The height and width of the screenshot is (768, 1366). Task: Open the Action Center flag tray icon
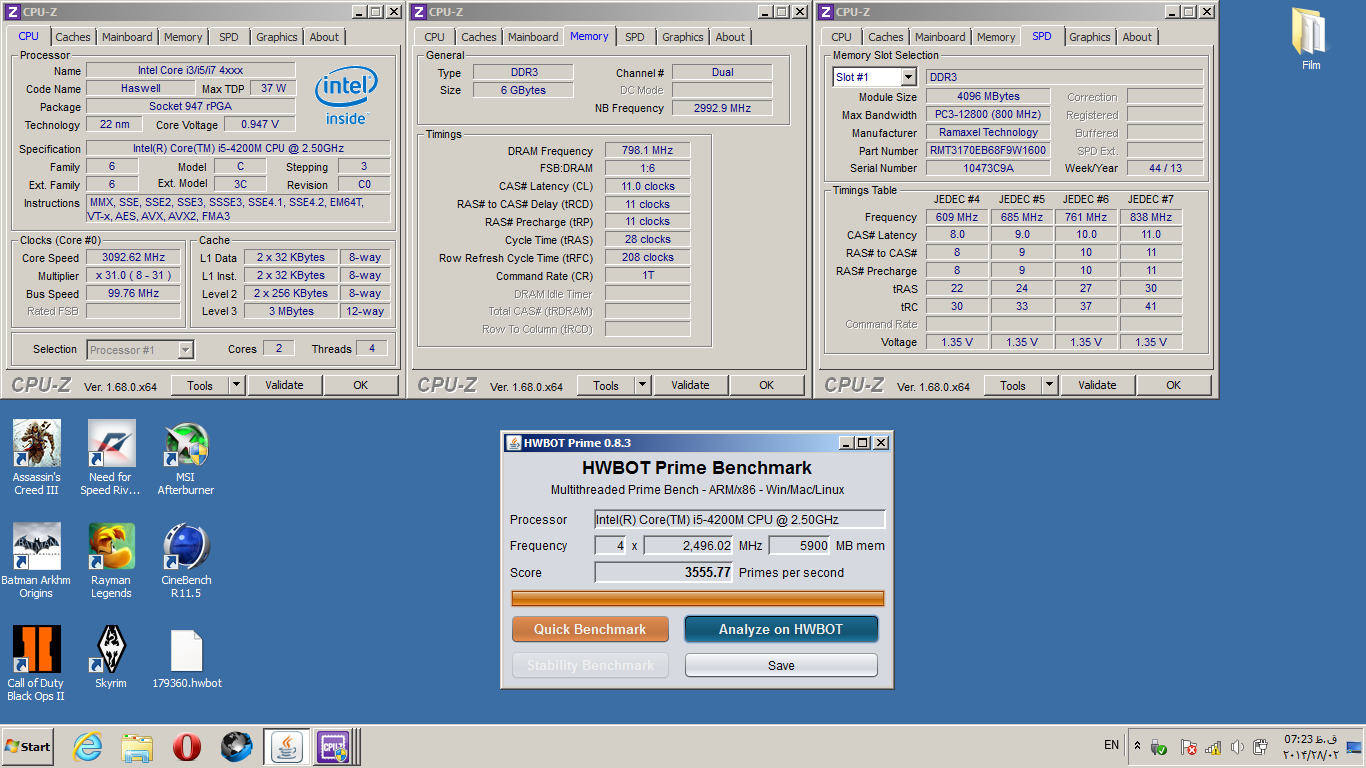click(x=1188, y=746)
